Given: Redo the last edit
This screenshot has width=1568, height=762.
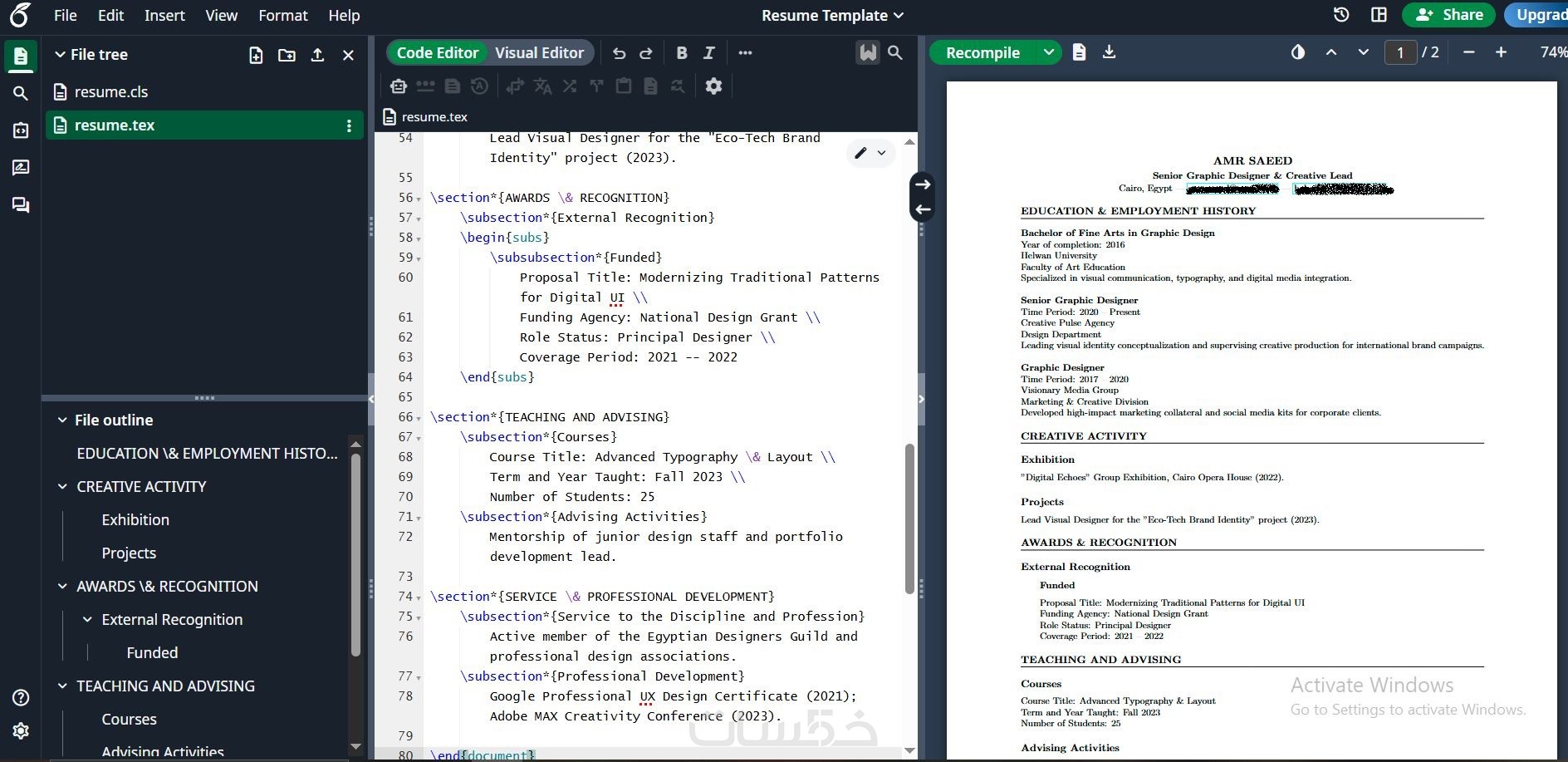Looking at the screenshot, I should click(646, 53).
